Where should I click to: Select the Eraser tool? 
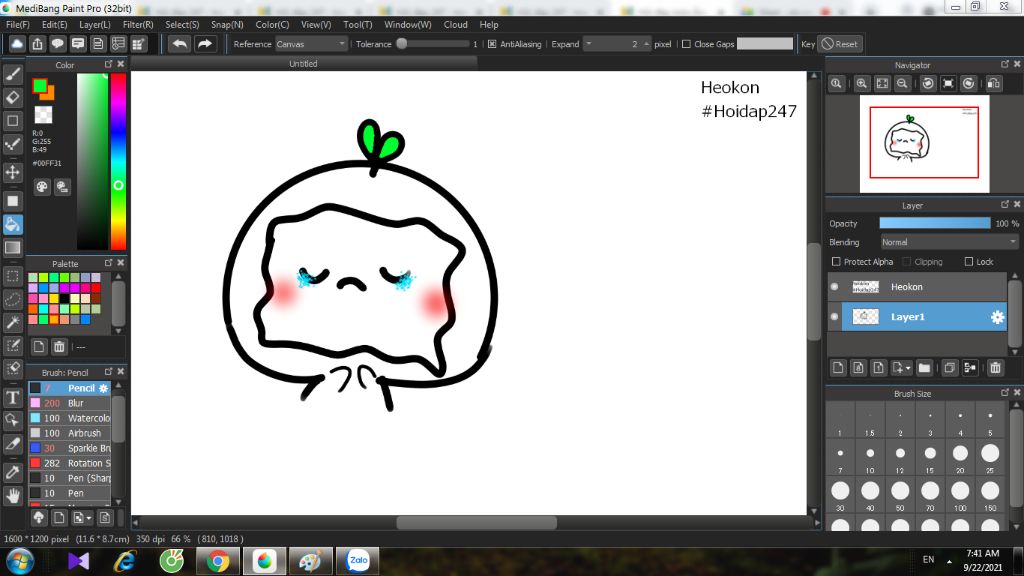[12, 98]
